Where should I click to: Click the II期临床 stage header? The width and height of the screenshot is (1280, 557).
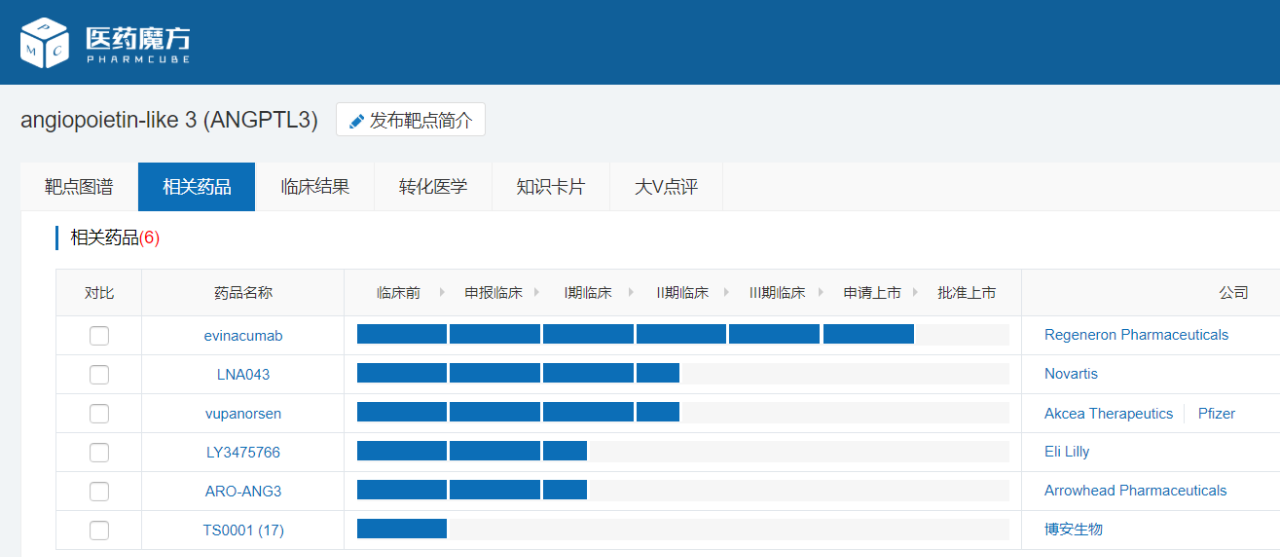[x=682, y=293]
